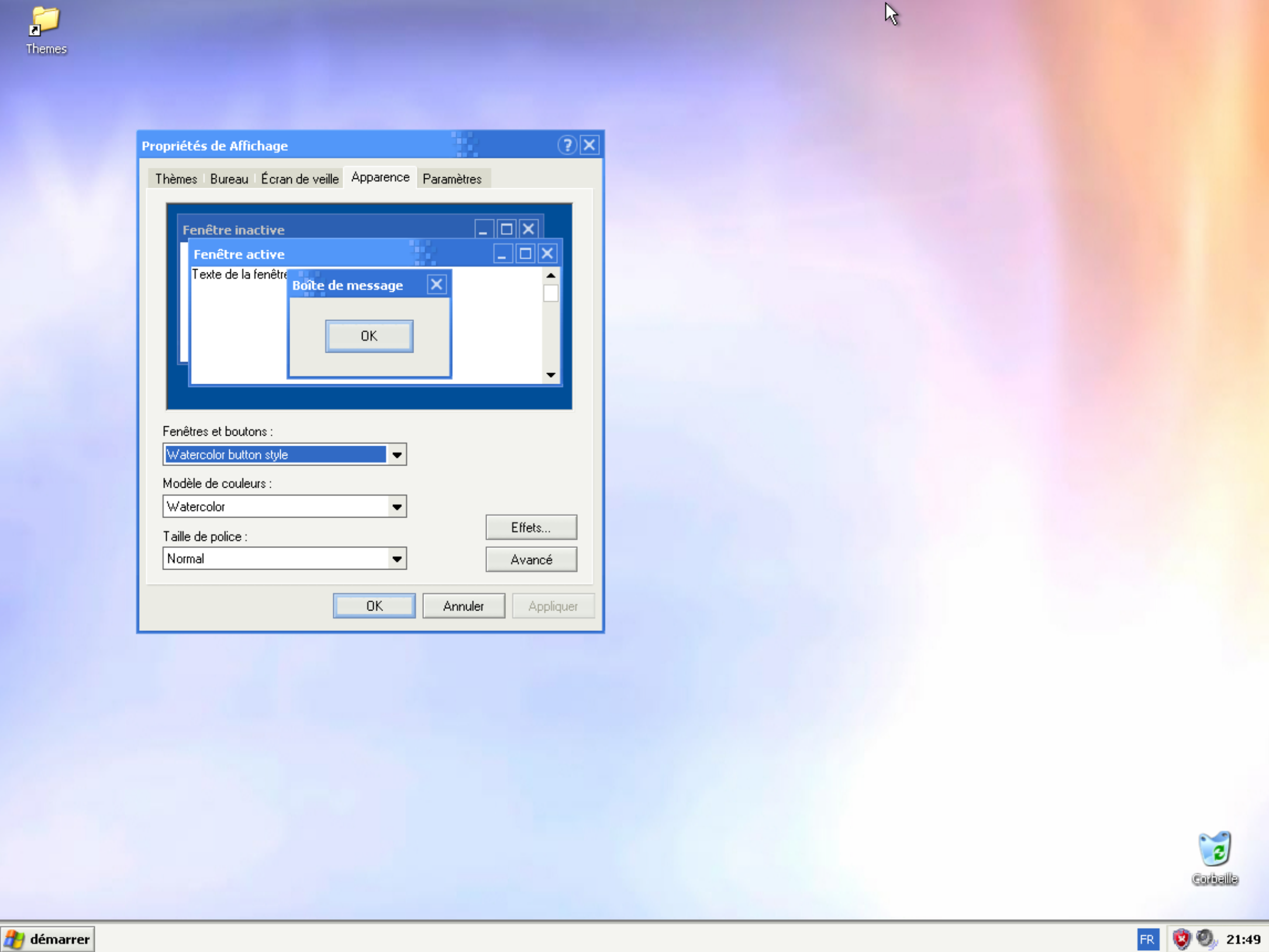The image size is (1269, 952).
Task: Open the démarrer start menu
Action: pos(48,939)
